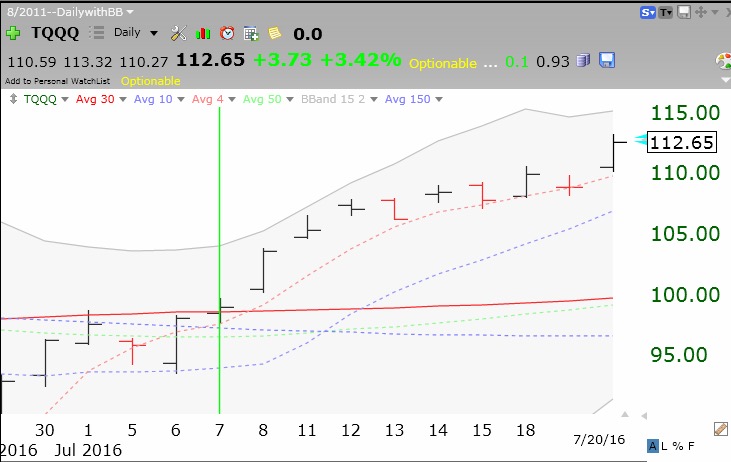Viewport: 731px width, 462px height.
Task: Click the blue S symbol-link button
Action: 648,13
